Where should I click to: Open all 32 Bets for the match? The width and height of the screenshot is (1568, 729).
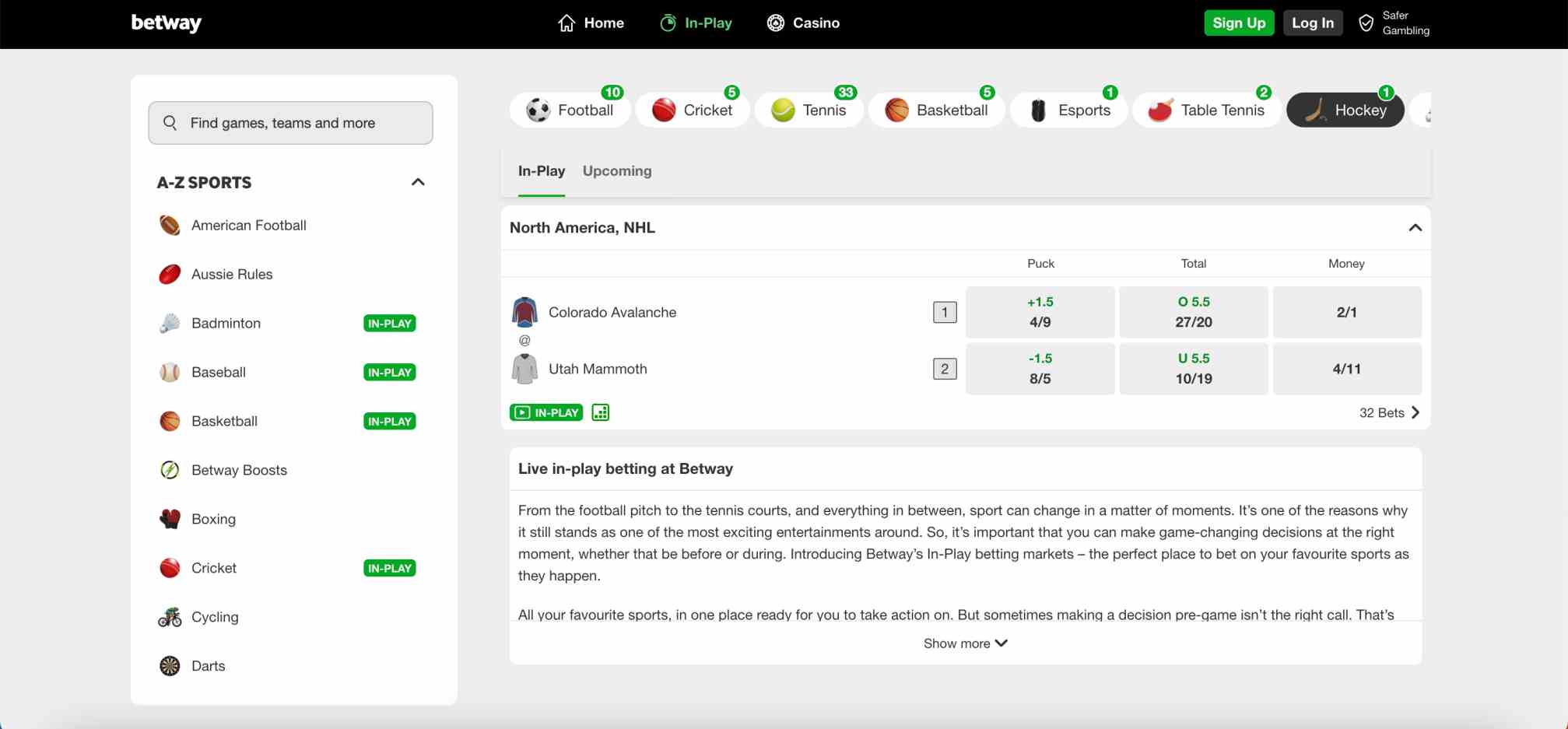(x=1389, y=412)
